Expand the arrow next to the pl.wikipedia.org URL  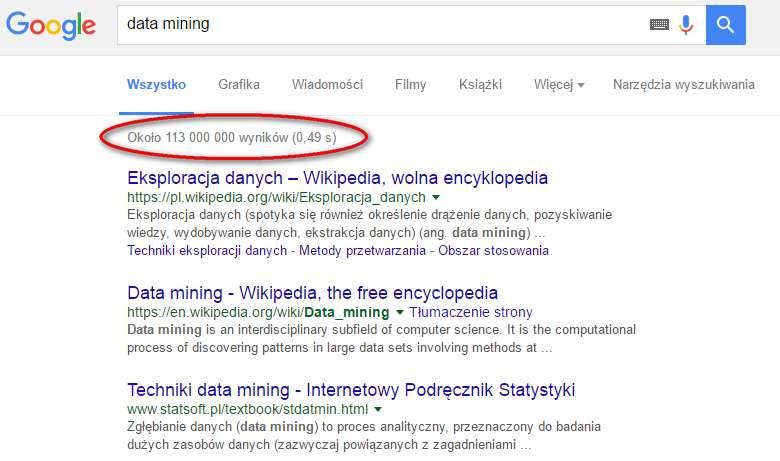436,197
